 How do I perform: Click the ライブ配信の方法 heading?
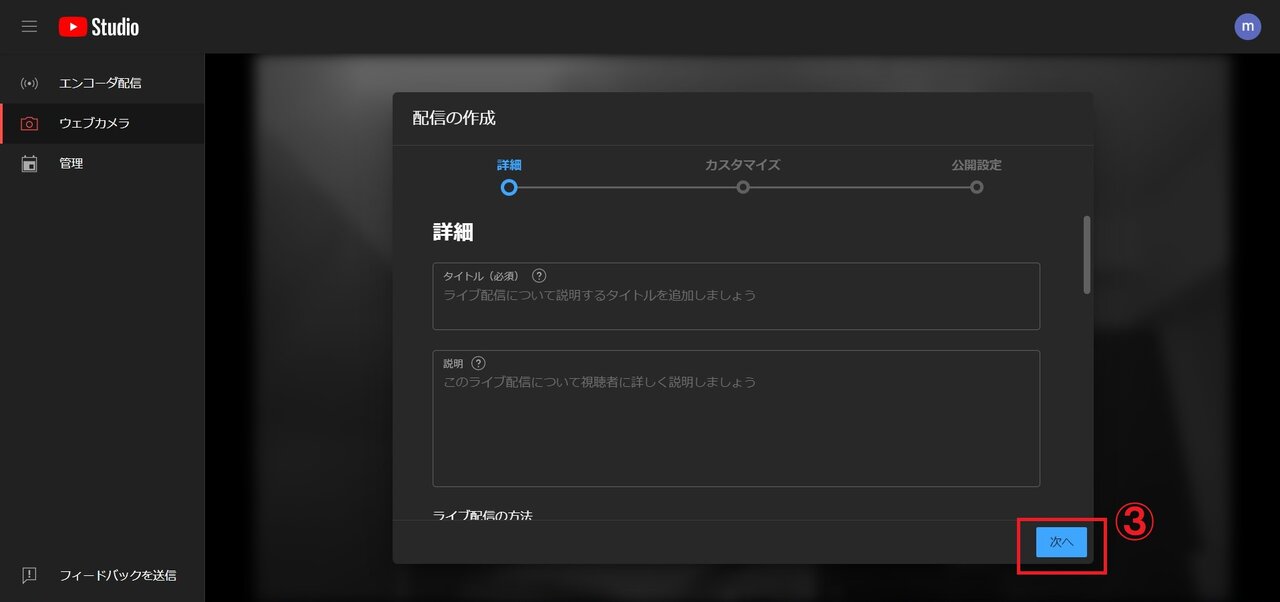coord(483,515)
